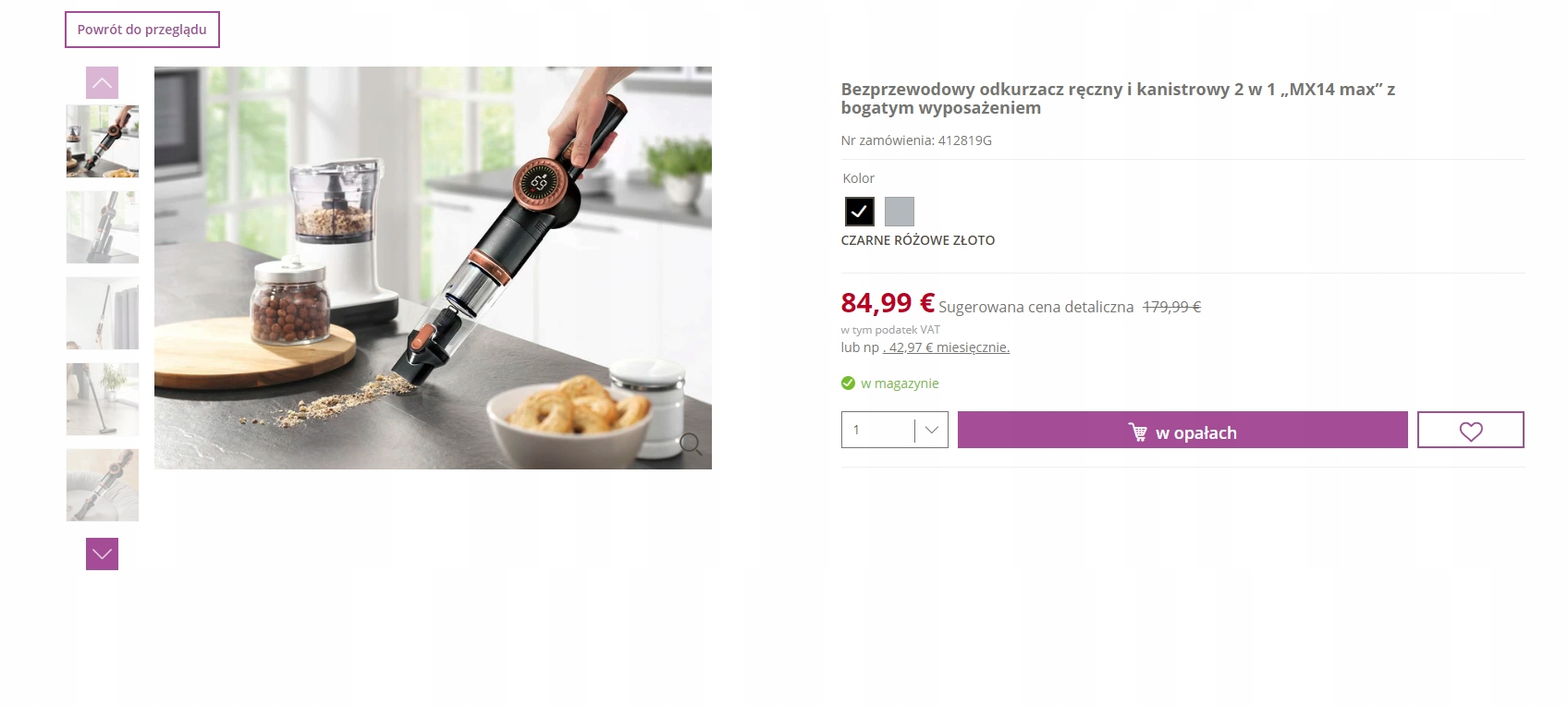Click the heart wishlist icon button

click(x=1471, y=431)
